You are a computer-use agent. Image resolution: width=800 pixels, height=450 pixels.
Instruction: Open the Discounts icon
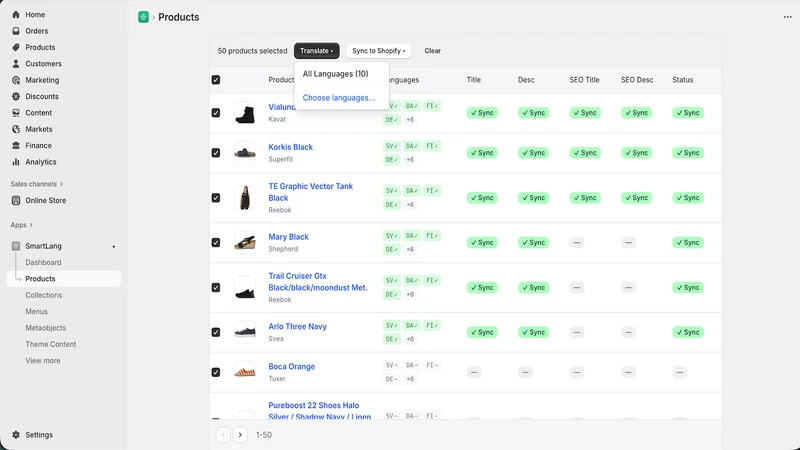click(16, 96)
